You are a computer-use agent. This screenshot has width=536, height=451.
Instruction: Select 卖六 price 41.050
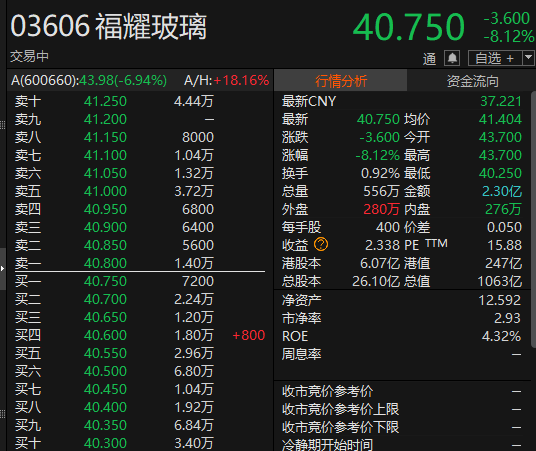coord(105,173)
